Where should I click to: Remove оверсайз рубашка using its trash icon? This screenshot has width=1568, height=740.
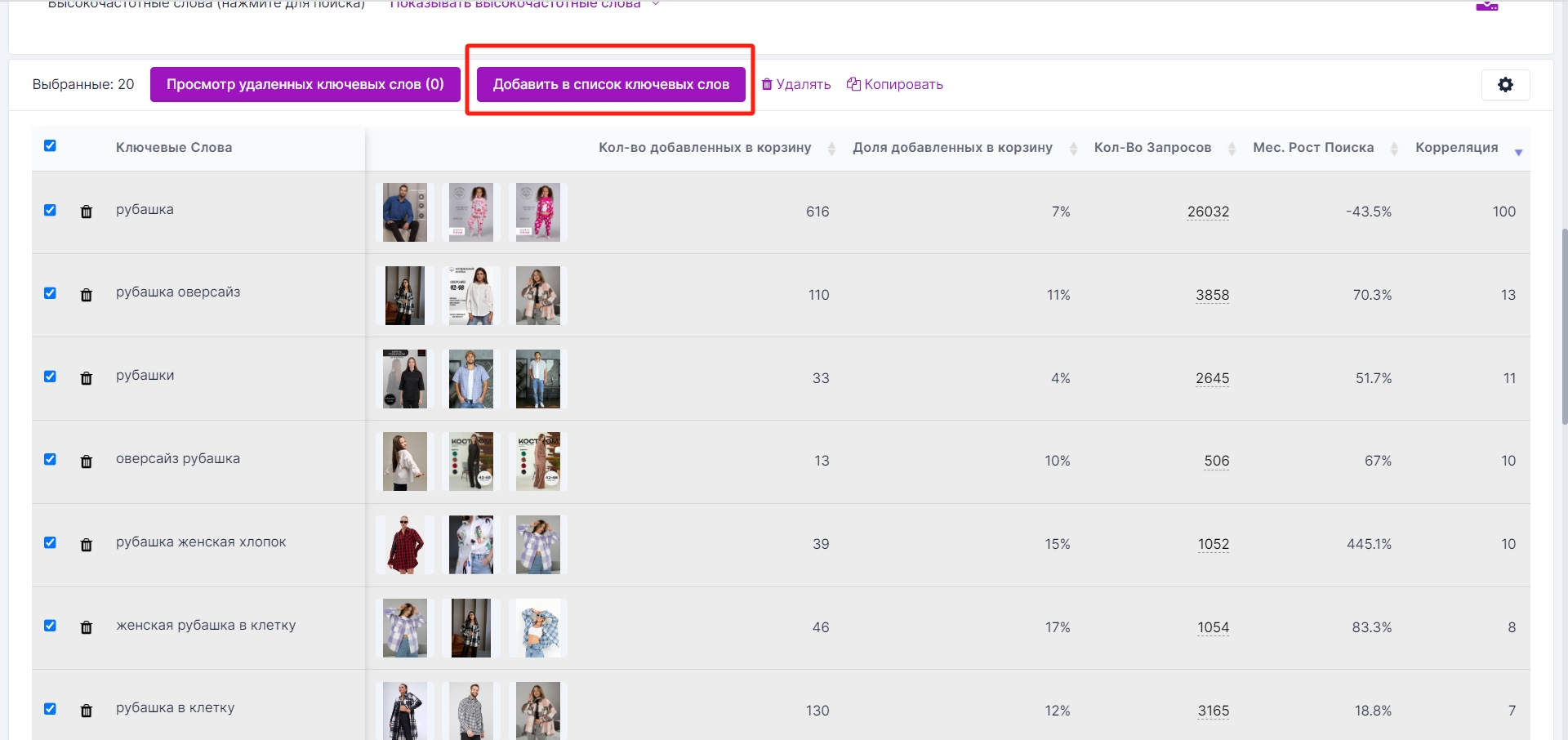pyautogui.click(x=87, y=462)
